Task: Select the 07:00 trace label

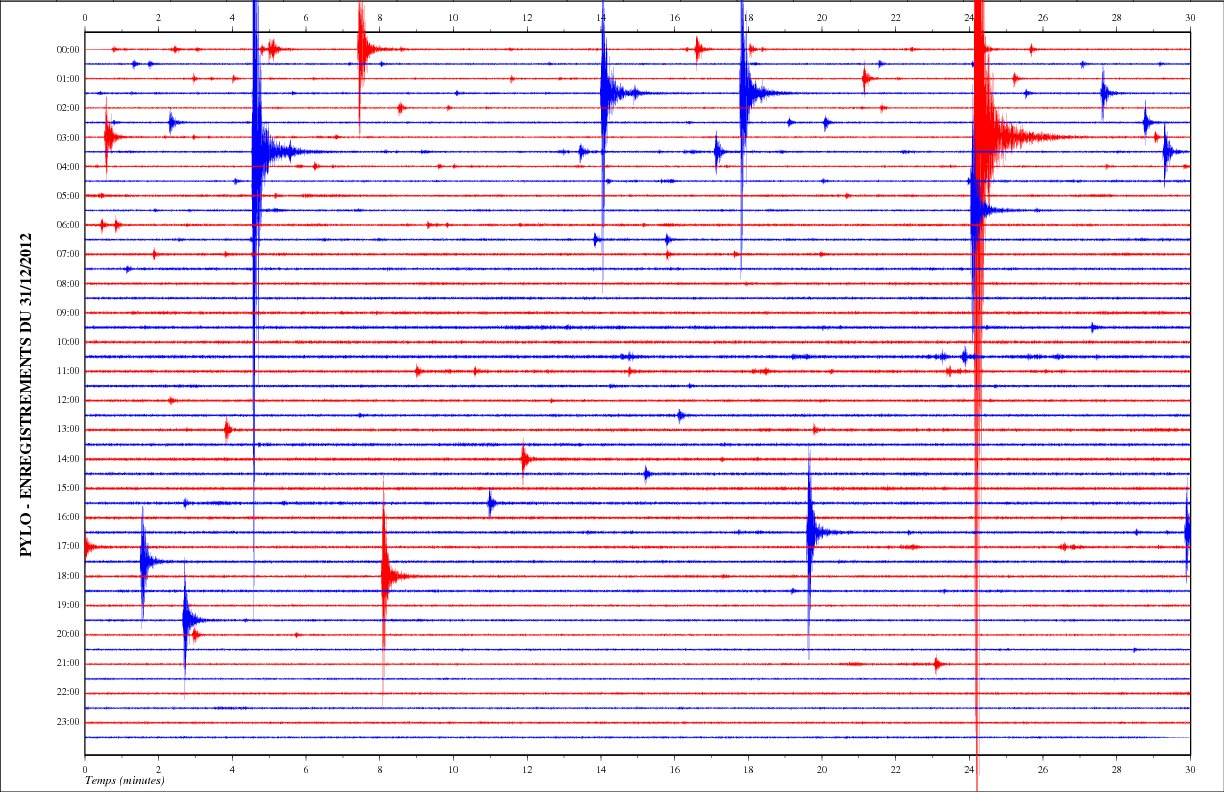Action: [x=68, y=254]
